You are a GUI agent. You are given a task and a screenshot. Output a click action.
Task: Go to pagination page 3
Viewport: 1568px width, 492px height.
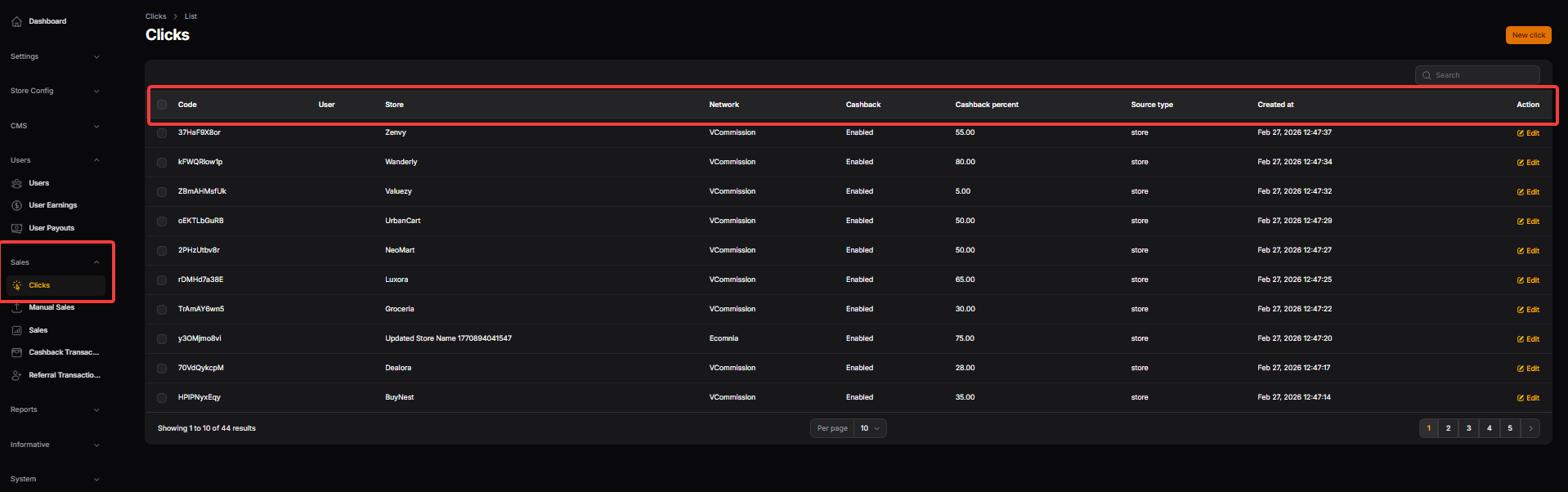pyautogui.click(x=1468, y=428)
